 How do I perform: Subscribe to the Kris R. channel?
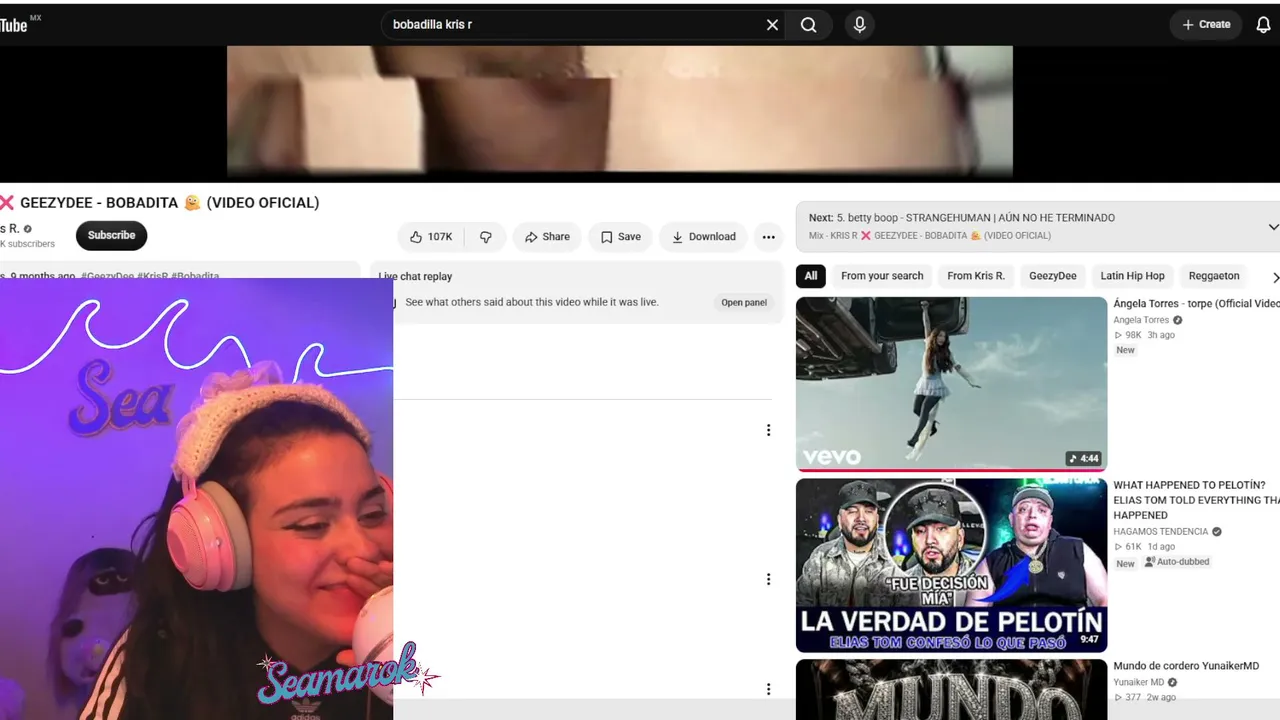(111, 236)
